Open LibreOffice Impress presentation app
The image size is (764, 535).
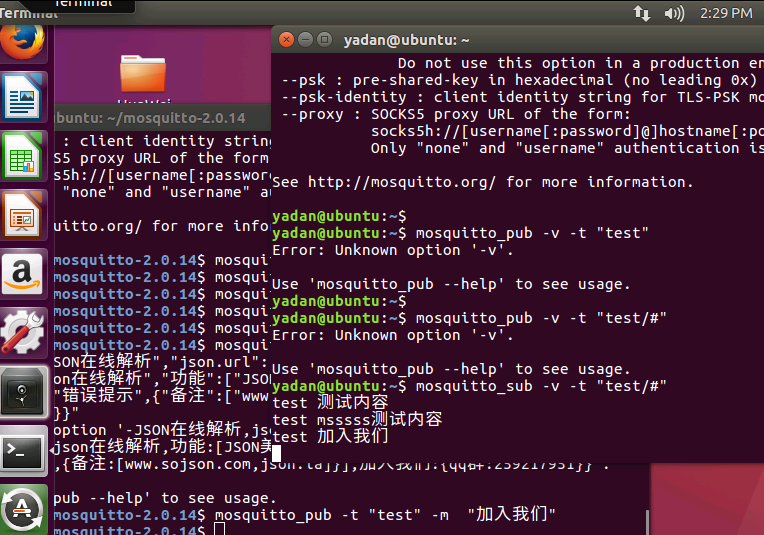[22, 215]
